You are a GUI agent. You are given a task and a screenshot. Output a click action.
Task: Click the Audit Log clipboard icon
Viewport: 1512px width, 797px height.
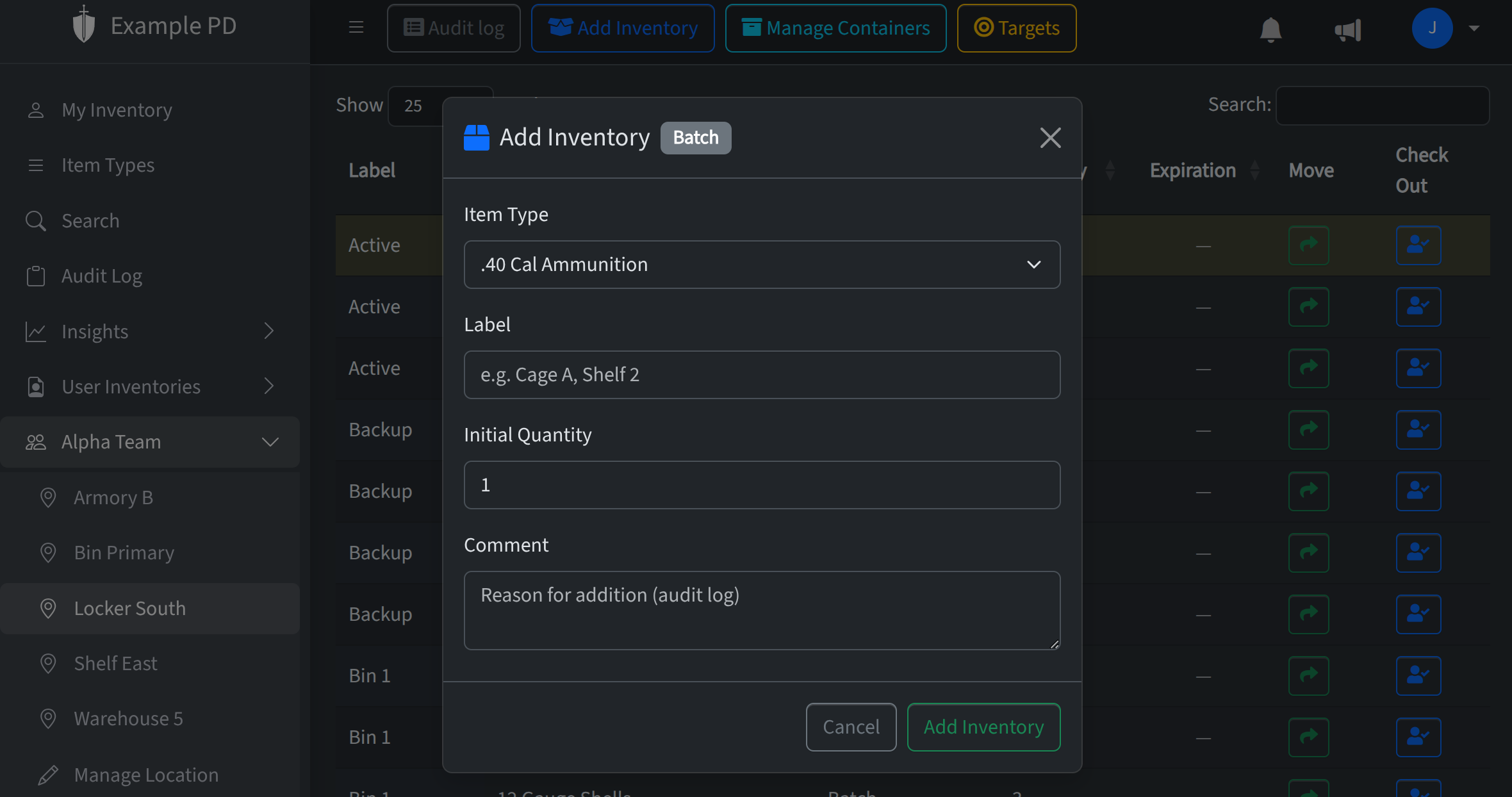(37, 275)
